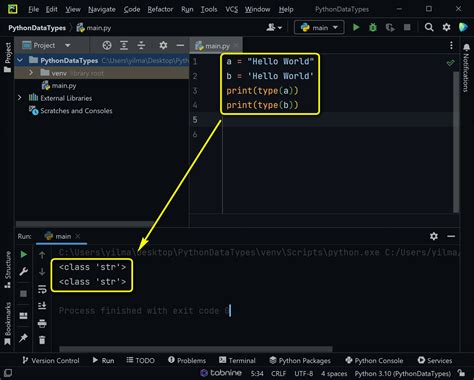The height and width of the screenshot is (380, 474).
Task: Open the Notifications side panel
Action: pos(466,68)
